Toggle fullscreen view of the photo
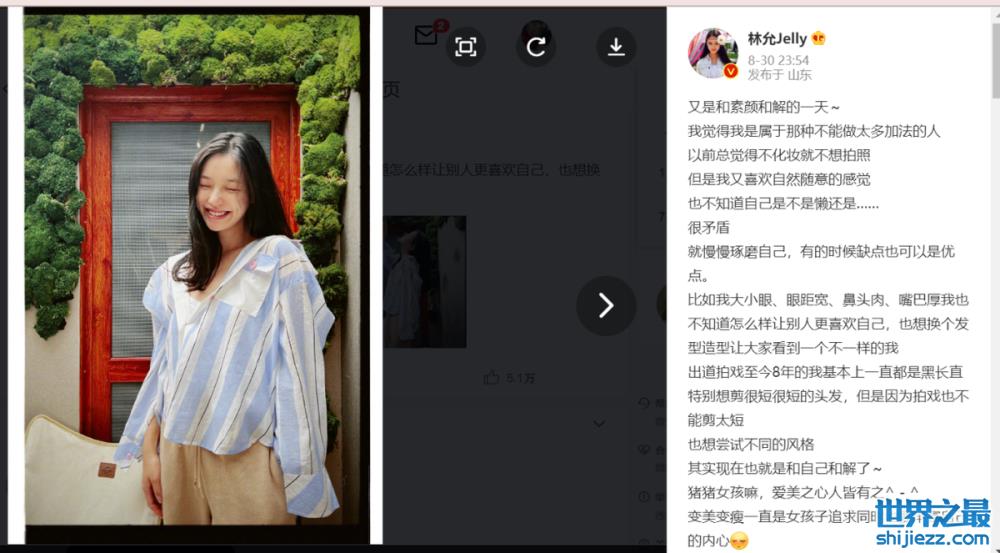 (466, 47)
